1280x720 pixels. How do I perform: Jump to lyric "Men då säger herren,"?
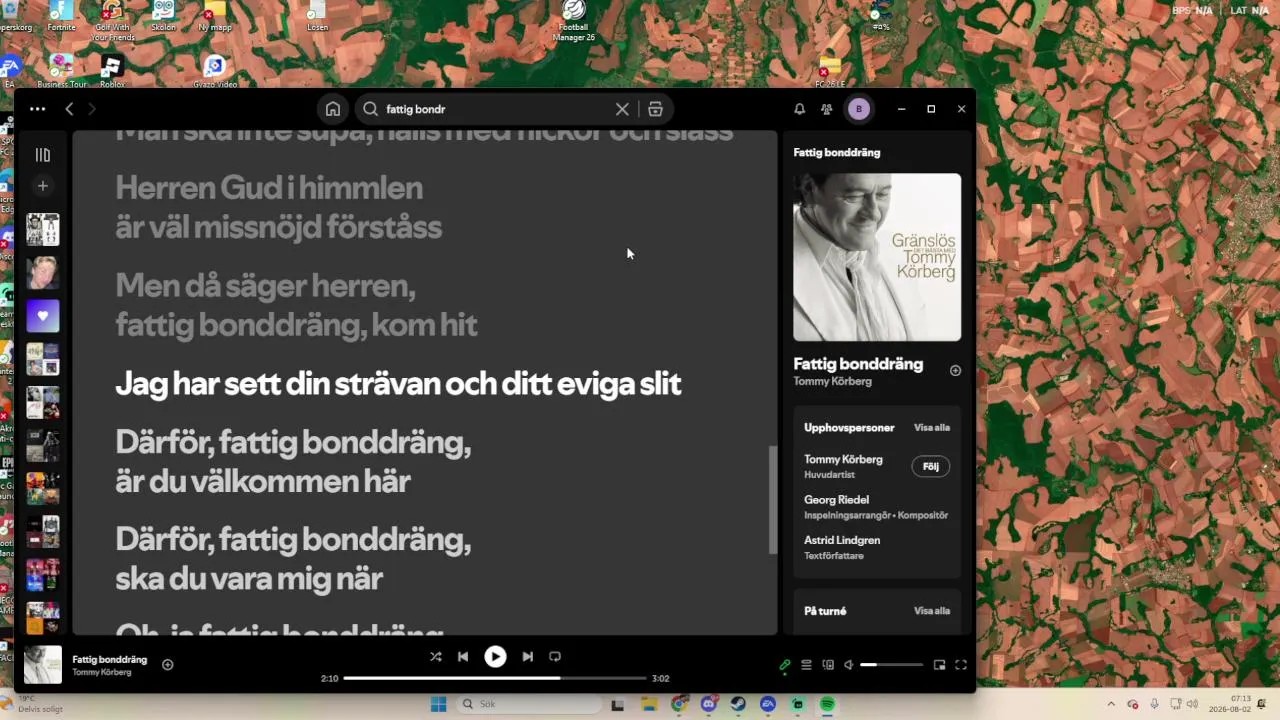point(265,286)
